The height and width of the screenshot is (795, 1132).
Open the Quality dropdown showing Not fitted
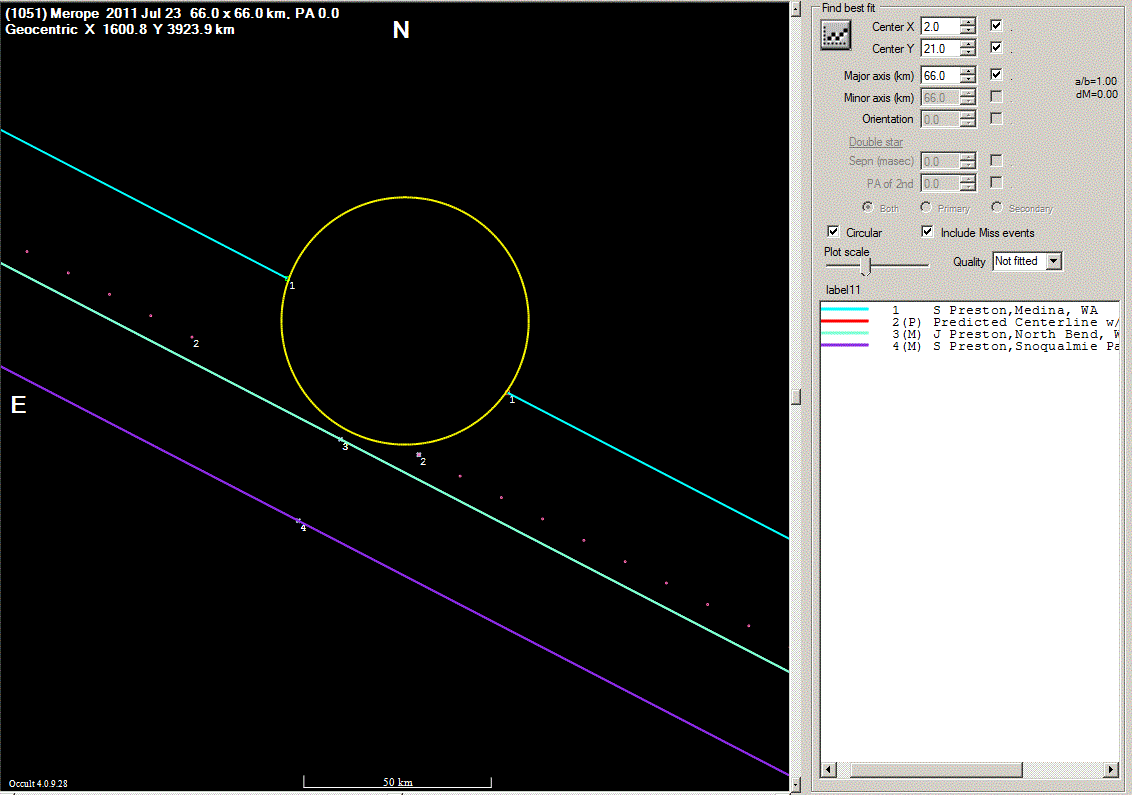point(1054,261)
